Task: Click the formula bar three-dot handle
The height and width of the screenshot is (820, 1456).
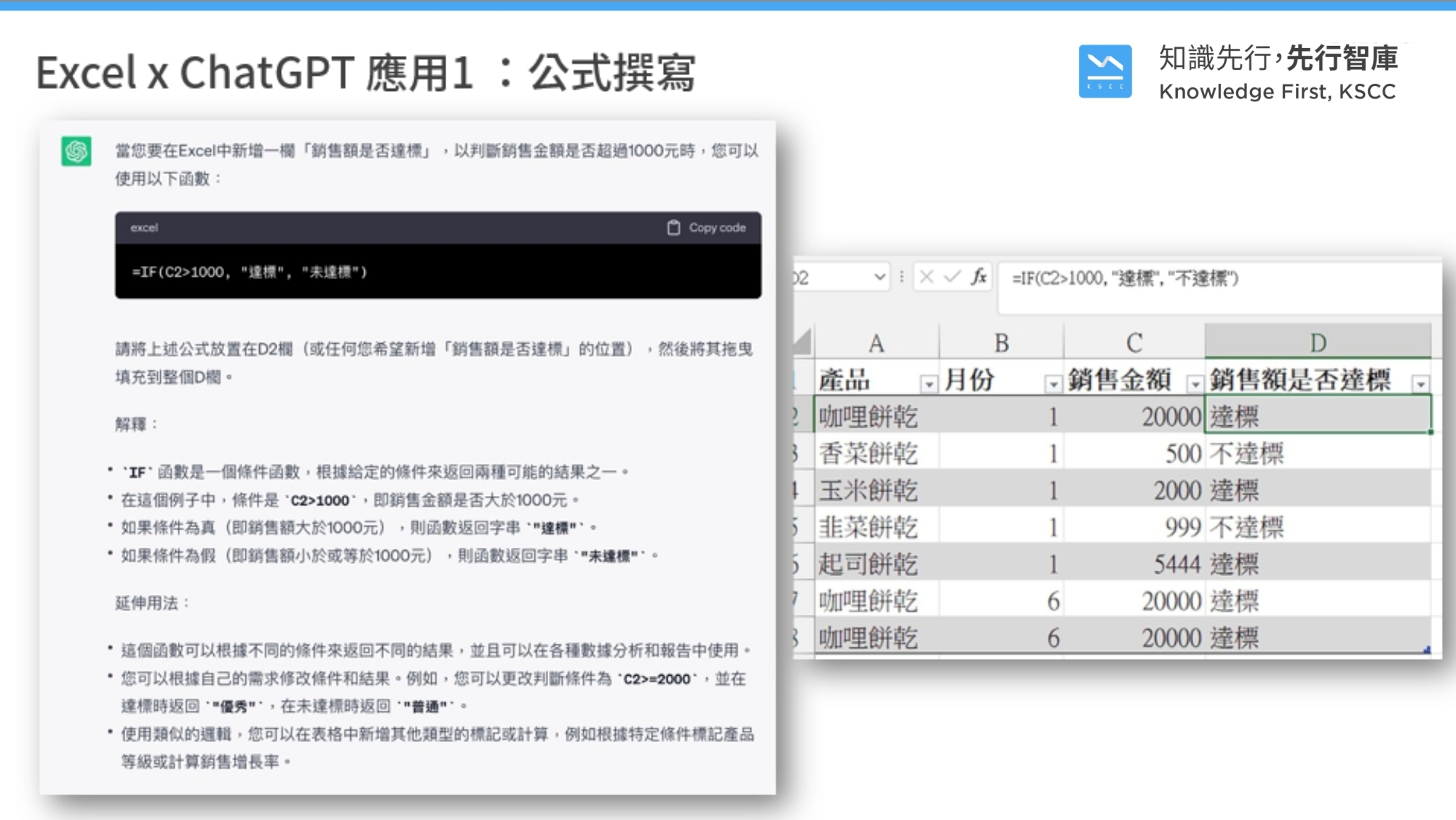Action: pyautogui.click(x=902, y=277)
